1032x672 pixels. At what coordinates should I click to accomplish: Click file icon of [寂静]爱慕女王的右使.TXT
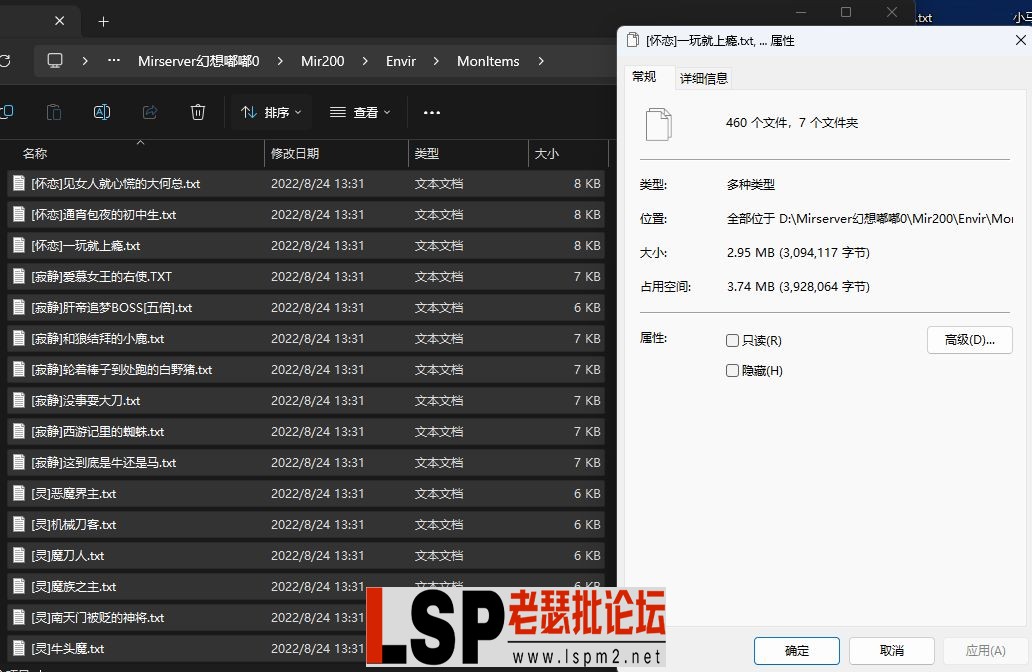click(x=19, y=276)
